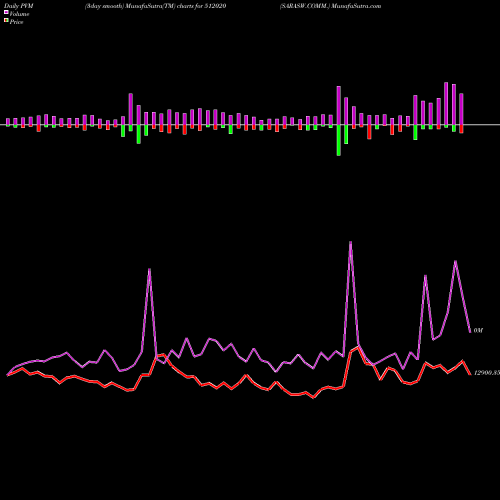The image size is (500, 500).
Task: Select the 'Volume' legend label
Action: point(19,14)
